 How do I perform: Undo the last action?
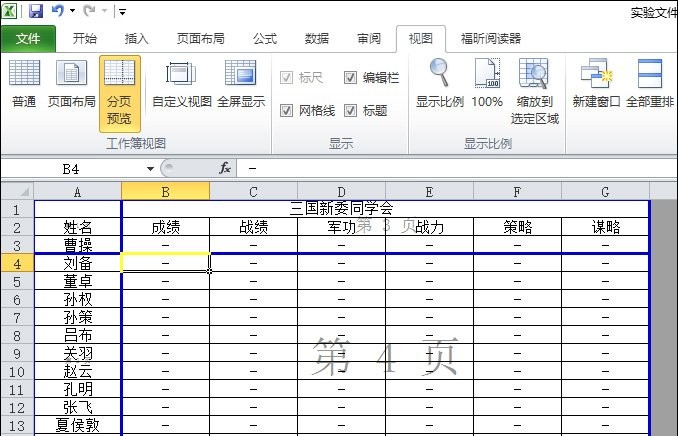tap(58, 10)
